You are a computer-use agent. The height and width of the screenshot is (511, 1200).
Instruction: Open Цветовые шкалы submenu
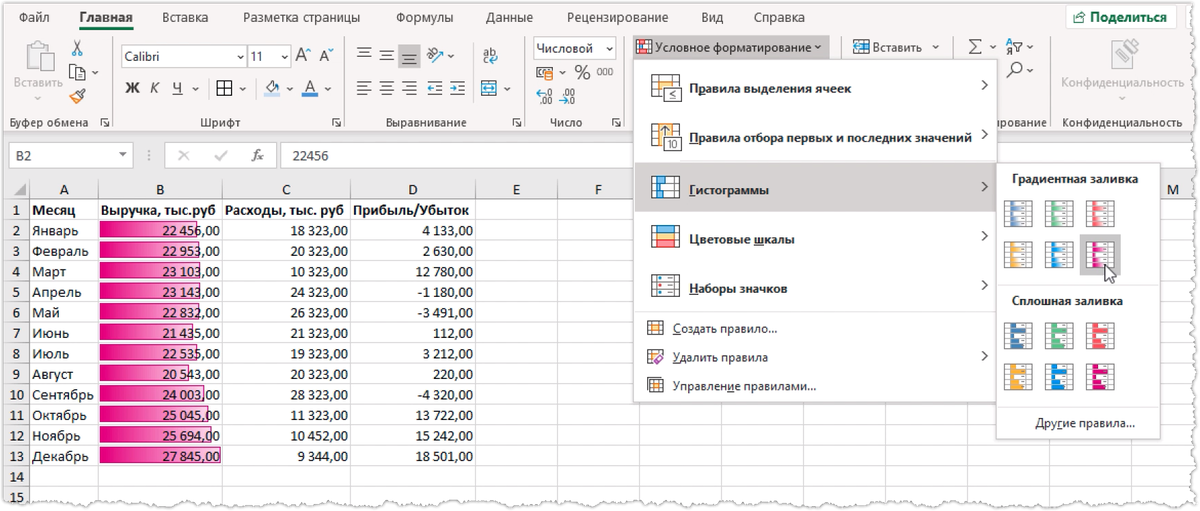pos(815,239)
